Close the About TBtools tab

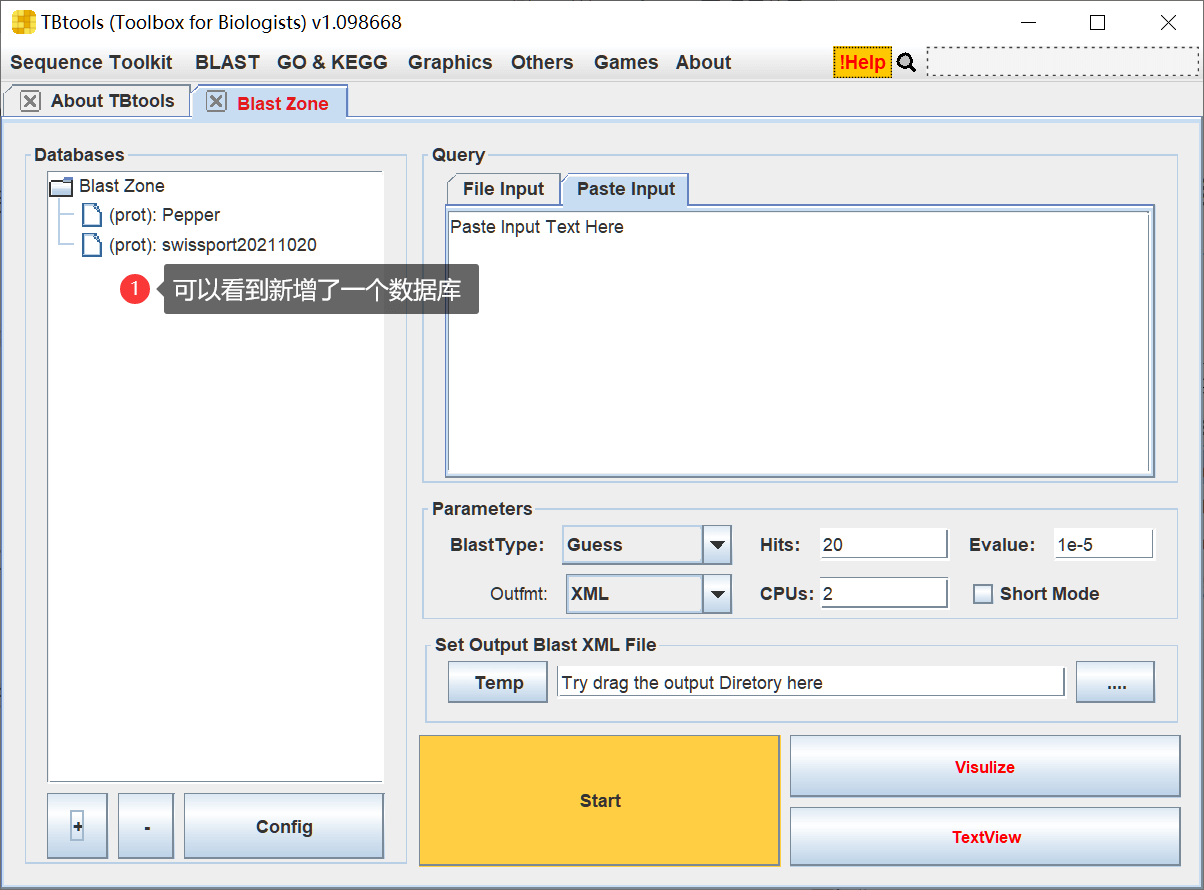click(x=30, y=101)
